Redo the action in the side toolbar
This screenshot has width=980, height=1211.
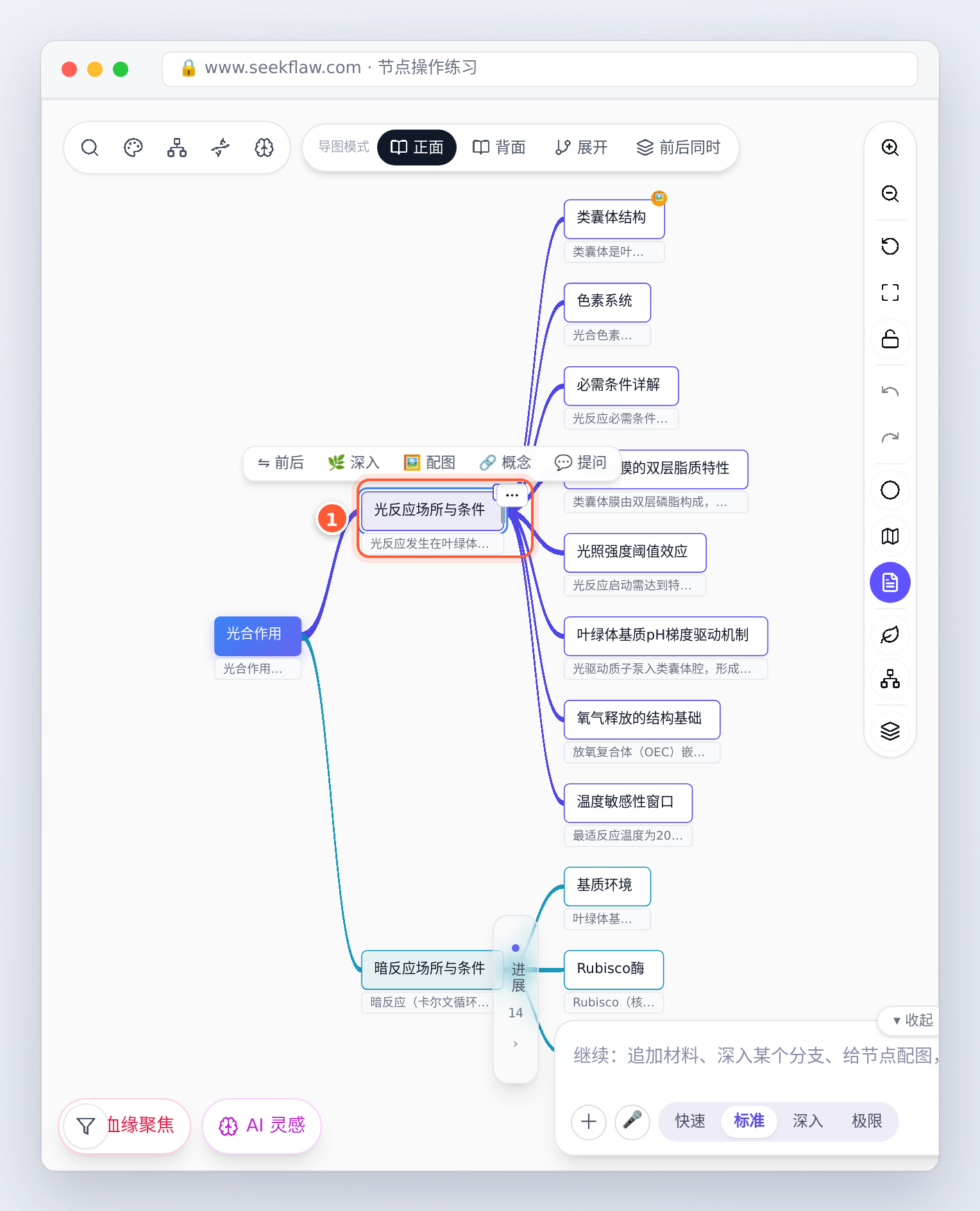point(890,437)
